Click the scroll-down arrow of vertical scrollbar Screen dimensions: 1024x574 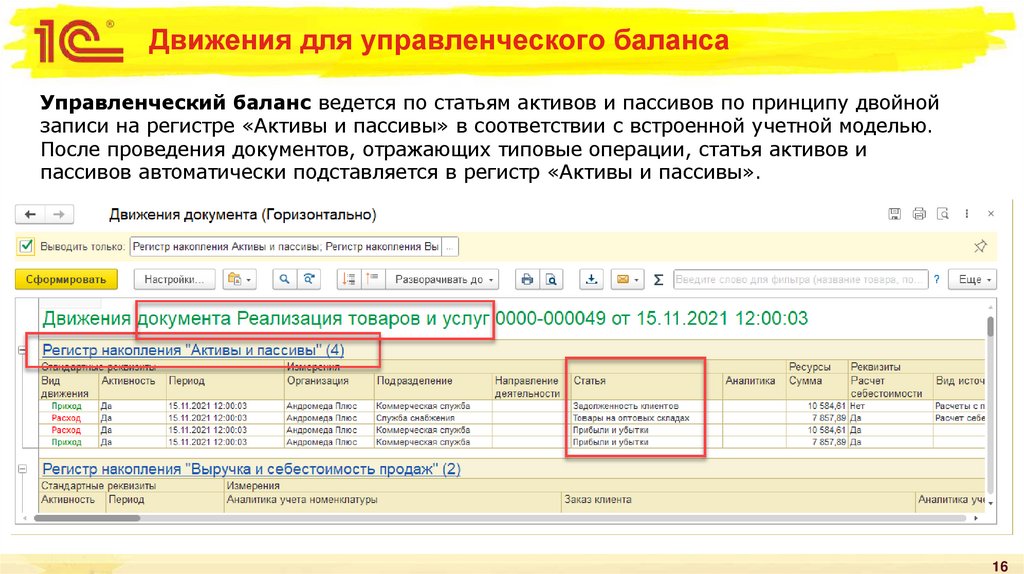click(x=991, y=503)
